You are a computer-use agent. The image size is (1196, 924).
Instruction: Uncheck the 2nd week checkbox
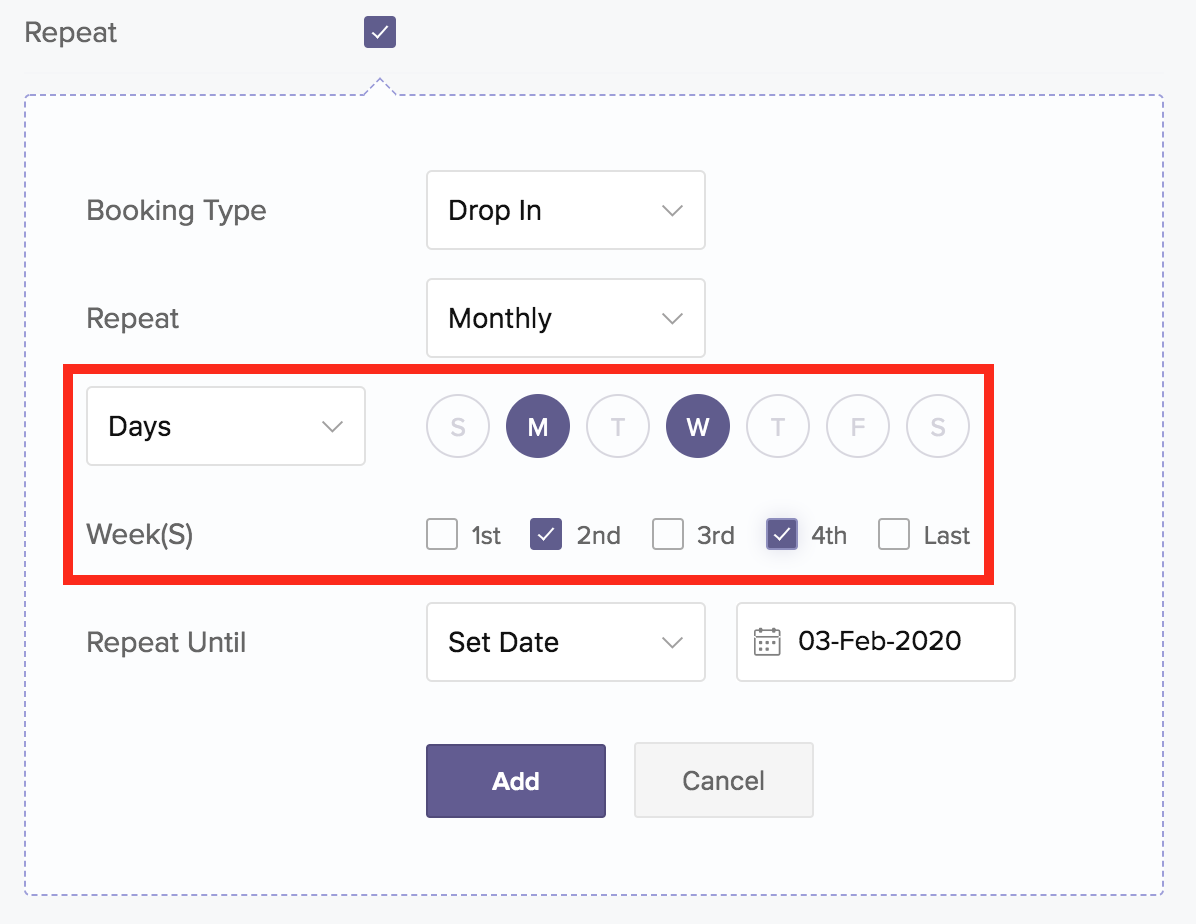pyautogui.click(x=545, y=535)
